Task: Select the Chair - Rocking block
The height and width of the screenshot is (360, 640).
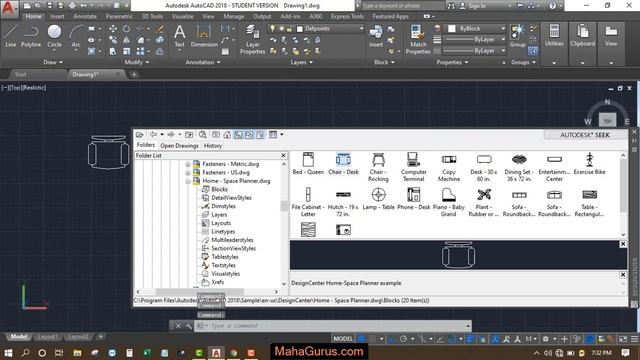Action: tap(378, 167)
